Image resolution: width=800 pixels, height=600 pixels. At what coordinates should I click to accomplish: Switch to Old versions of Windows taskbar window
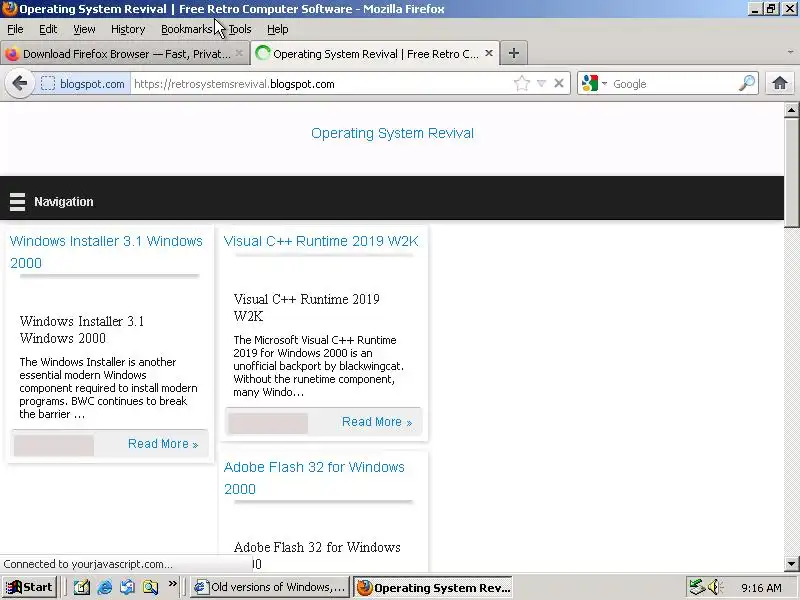click(270, 587)
